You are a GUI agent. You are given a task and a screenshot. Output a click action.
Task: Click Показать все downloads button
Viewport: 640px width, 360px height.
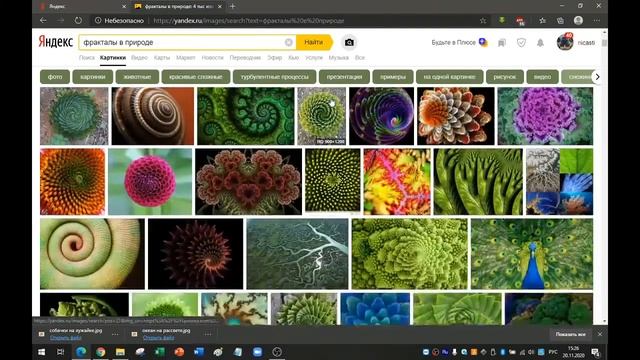tap(570, 334)
